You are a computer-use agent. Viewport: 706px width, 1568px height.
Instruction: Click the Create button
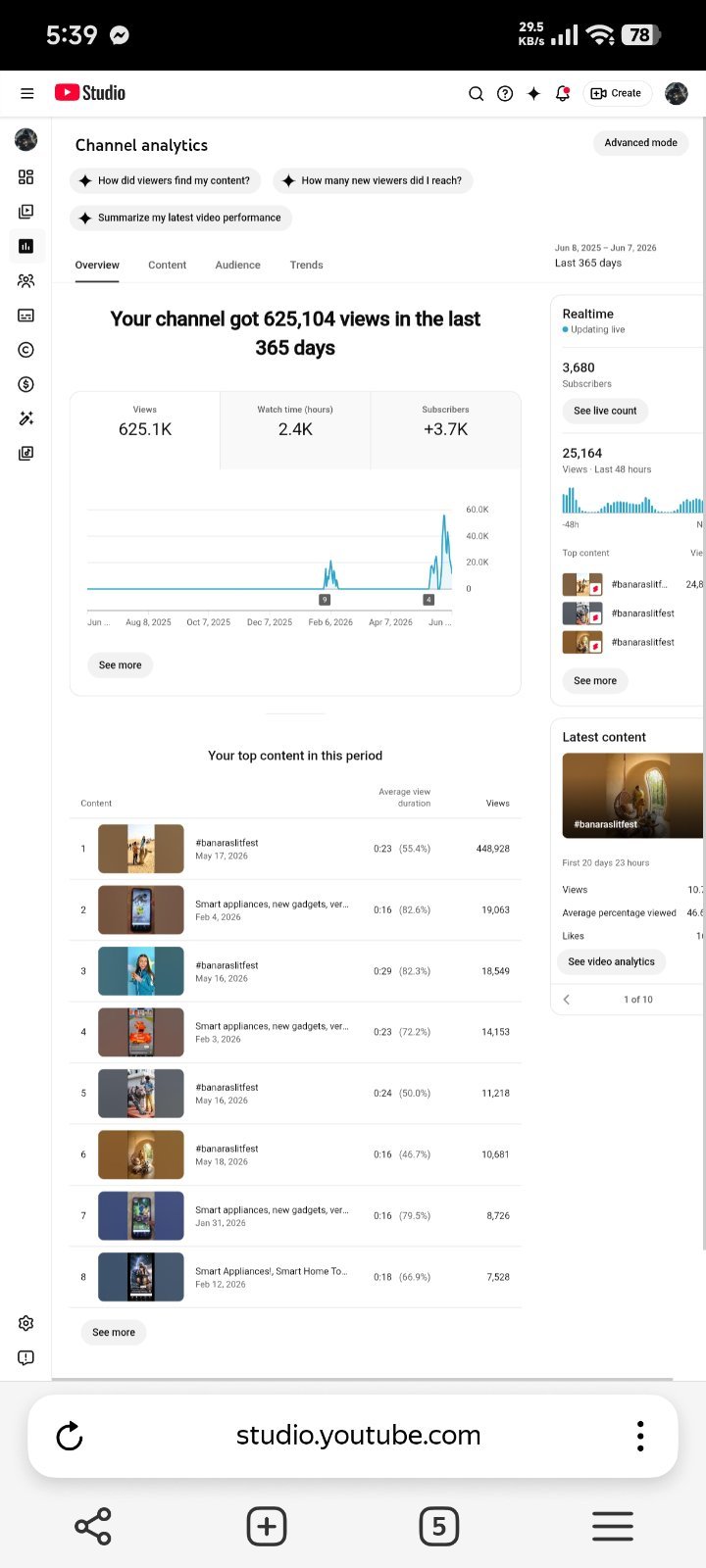pyautogui.click(x=617, y=93)
